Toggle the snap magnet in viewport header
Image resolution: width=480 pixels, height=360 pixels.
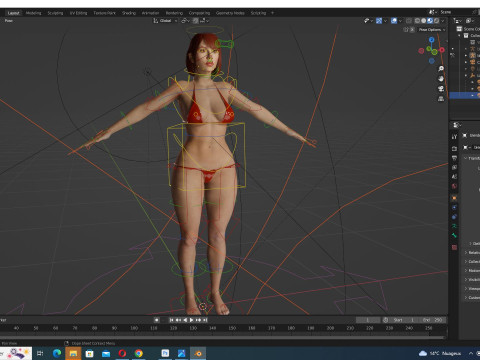(195, 21)
